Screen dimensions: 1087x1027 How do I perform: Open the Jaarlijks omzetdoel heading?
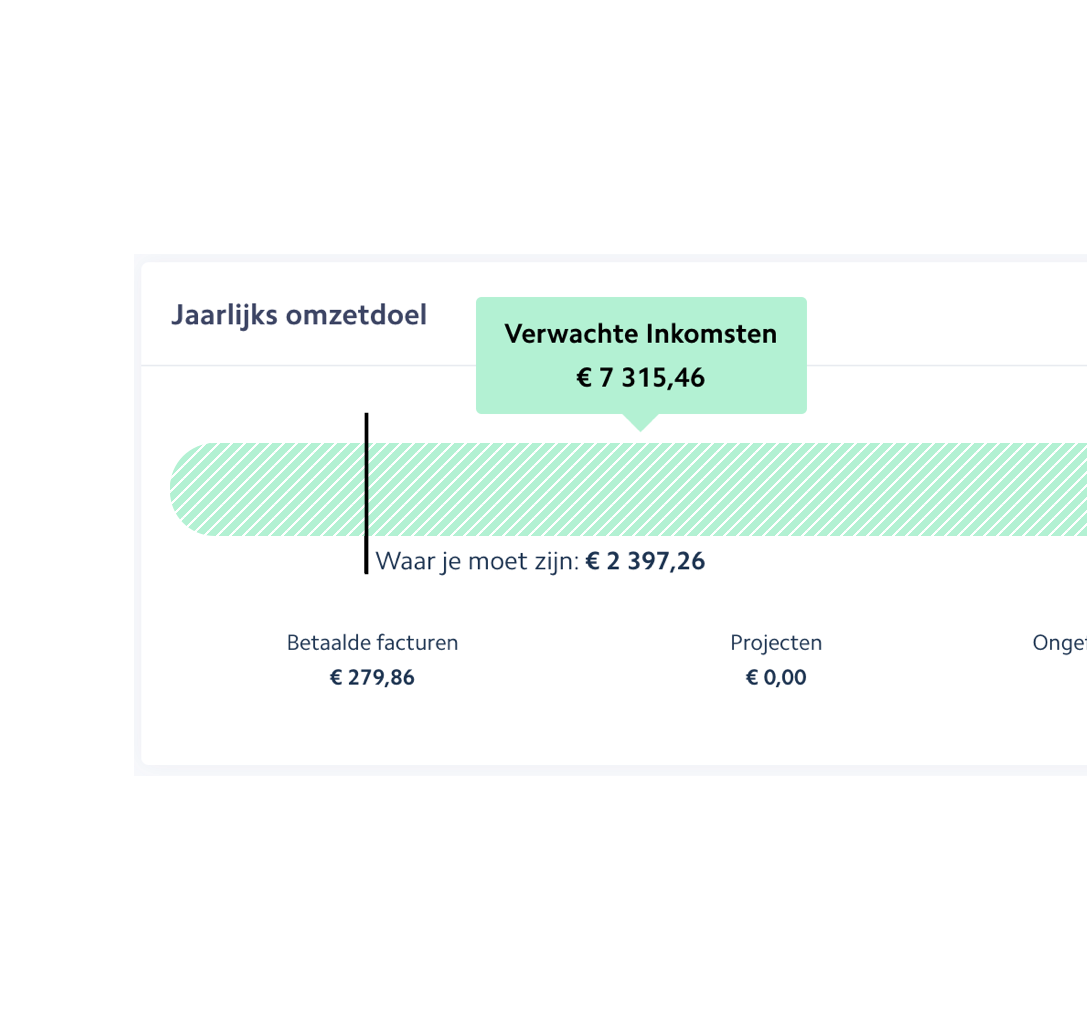pyautogui.click(x=299, y=313)
